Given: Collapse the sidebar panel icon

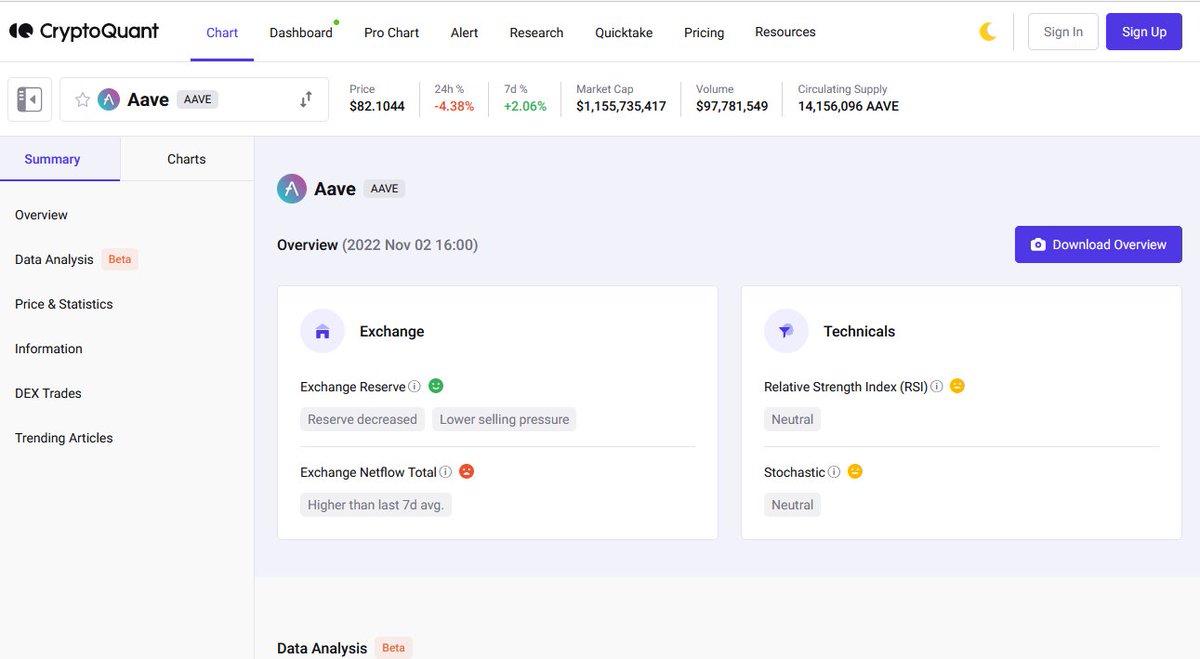Looking at the screenshot, I should 30,99.
